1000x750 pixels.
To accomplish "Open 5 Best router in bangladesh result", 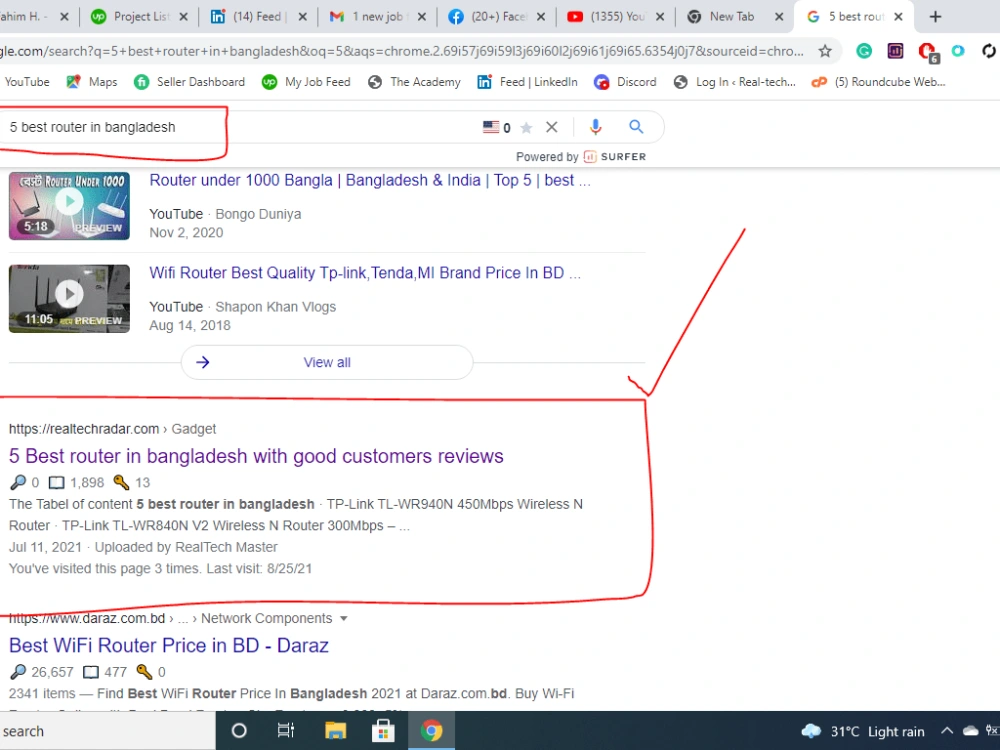I will 256,456.
